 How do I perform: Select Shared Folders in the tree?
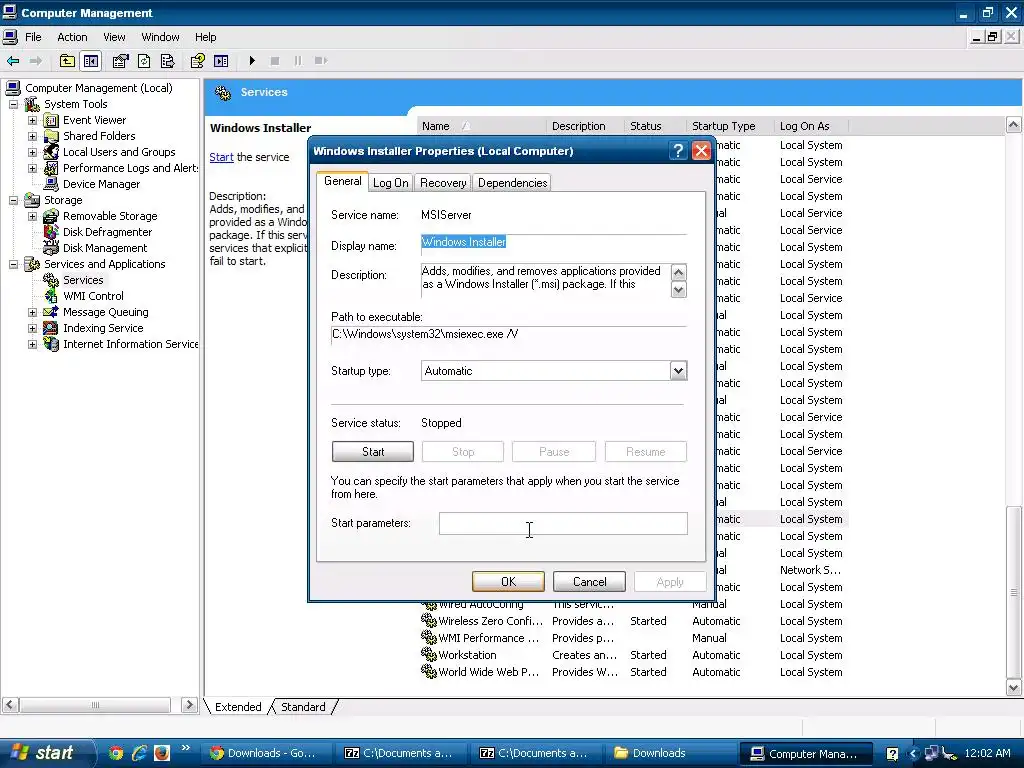click(99, 136)
